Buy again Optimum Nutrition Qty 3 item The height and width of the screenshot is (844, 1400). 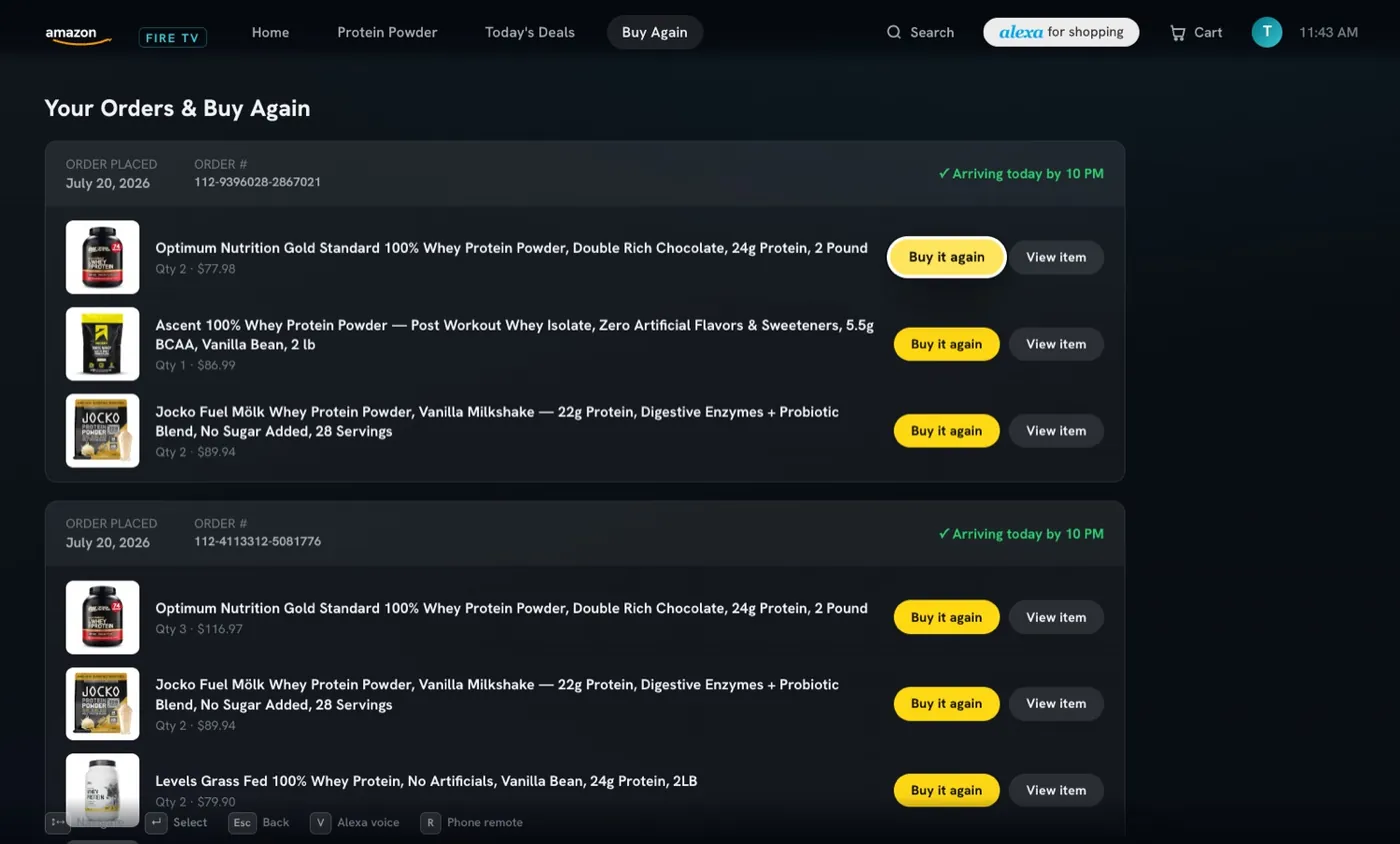click(x=947, y=617)
